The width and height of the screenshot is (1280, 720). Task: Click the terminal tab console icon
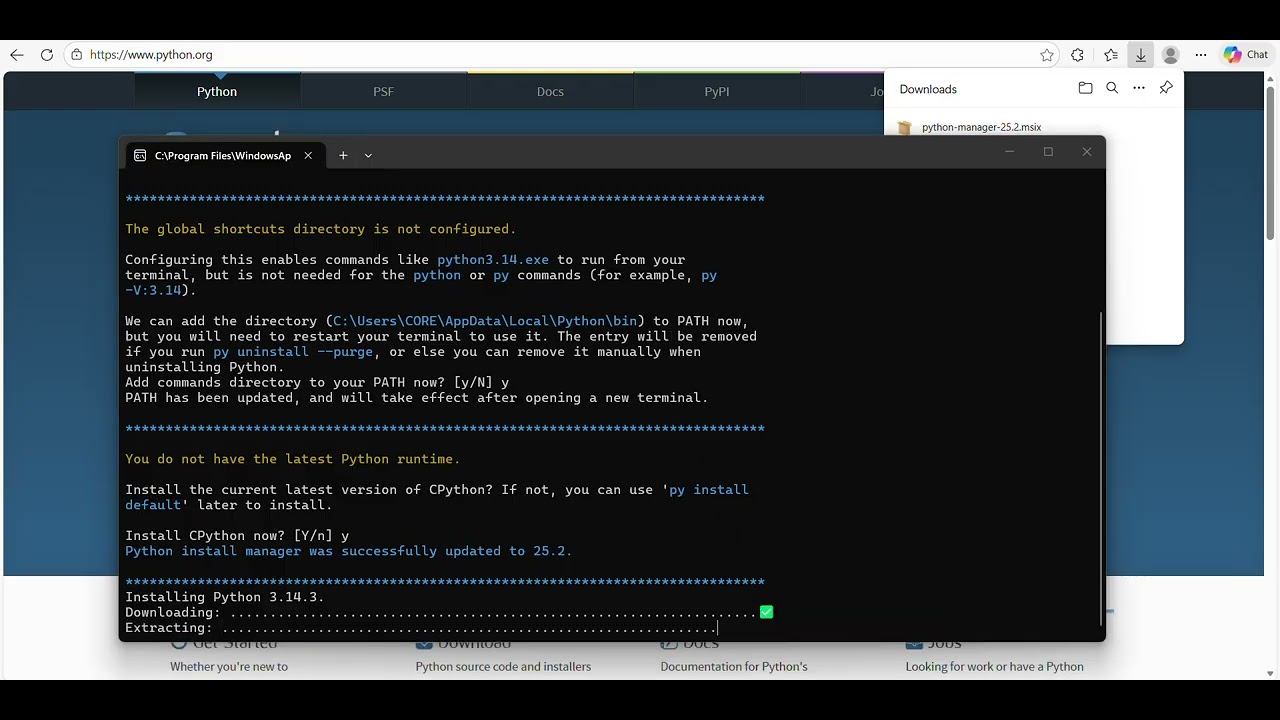140,156
